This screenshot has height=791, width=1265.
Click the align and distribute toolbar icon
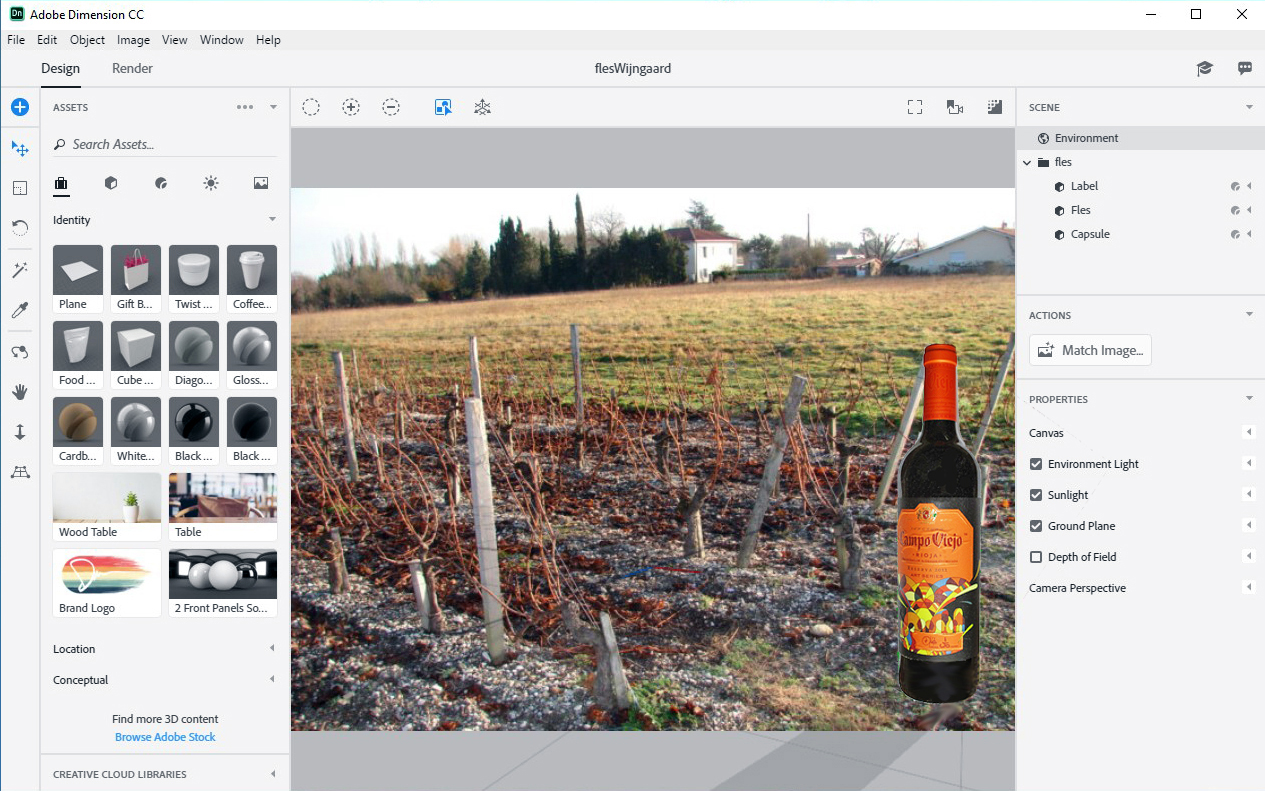(482, 107)
